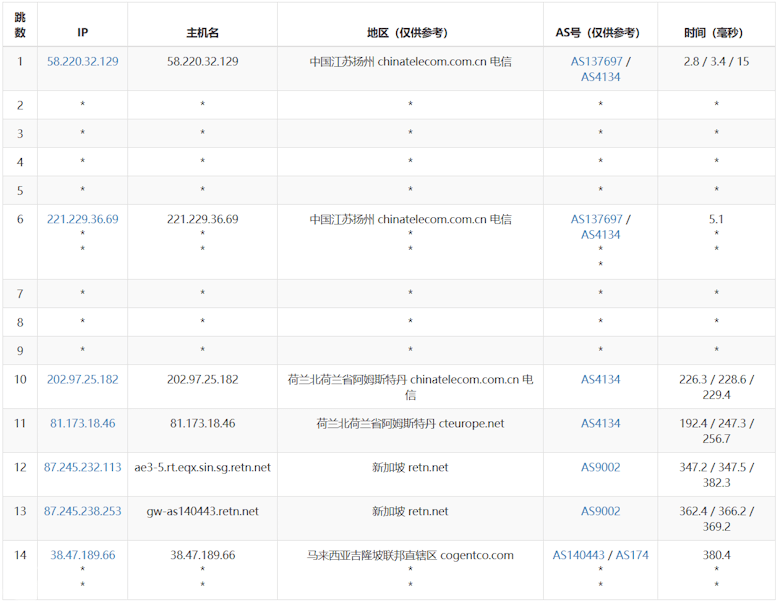
Task: Click time value 5.1 in hop 6
Action: pyautogui.click(x=716, y=219)
